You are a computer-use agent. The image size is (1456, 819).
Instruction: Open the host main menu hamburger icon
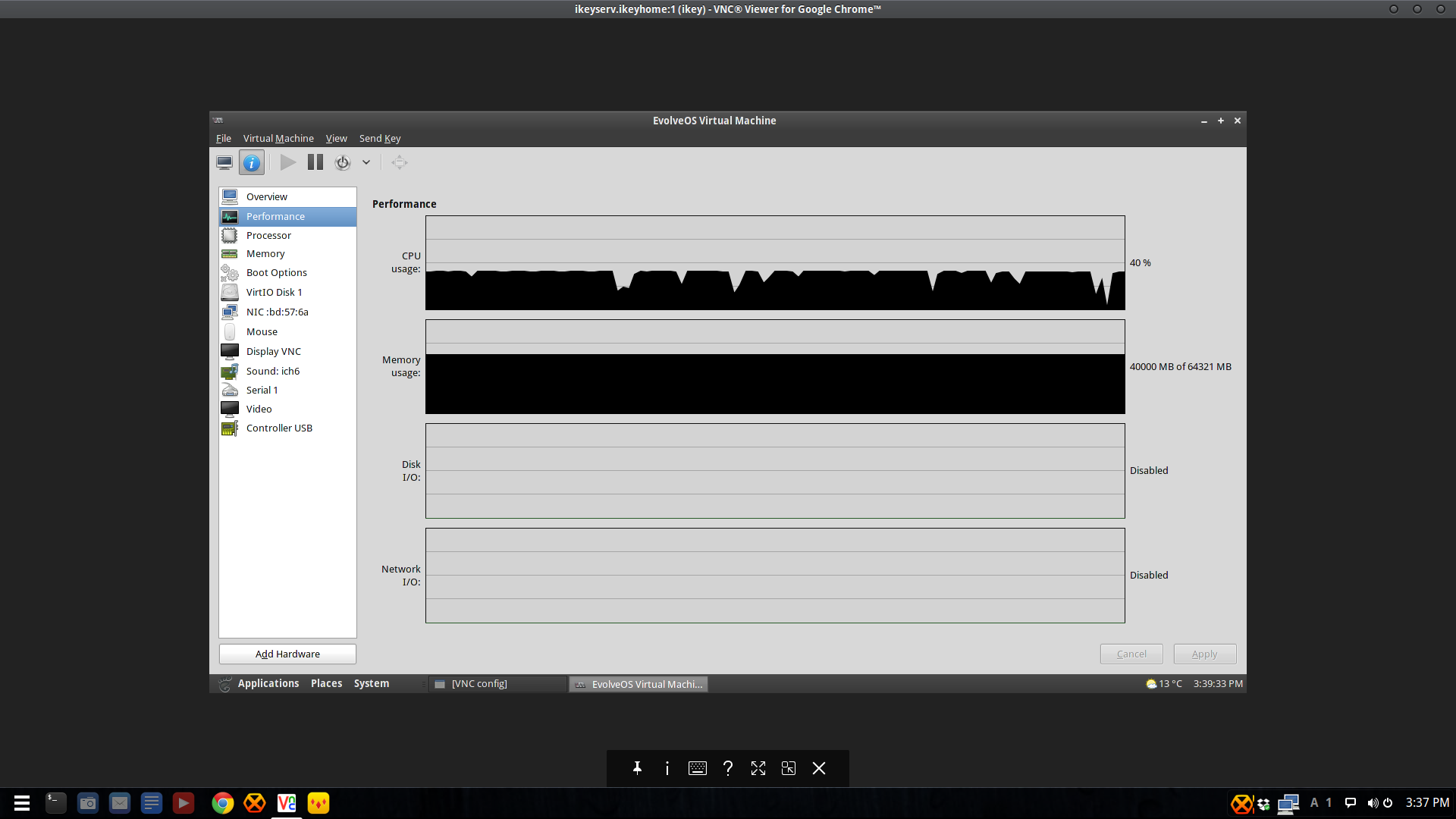[x=22, y=803]
